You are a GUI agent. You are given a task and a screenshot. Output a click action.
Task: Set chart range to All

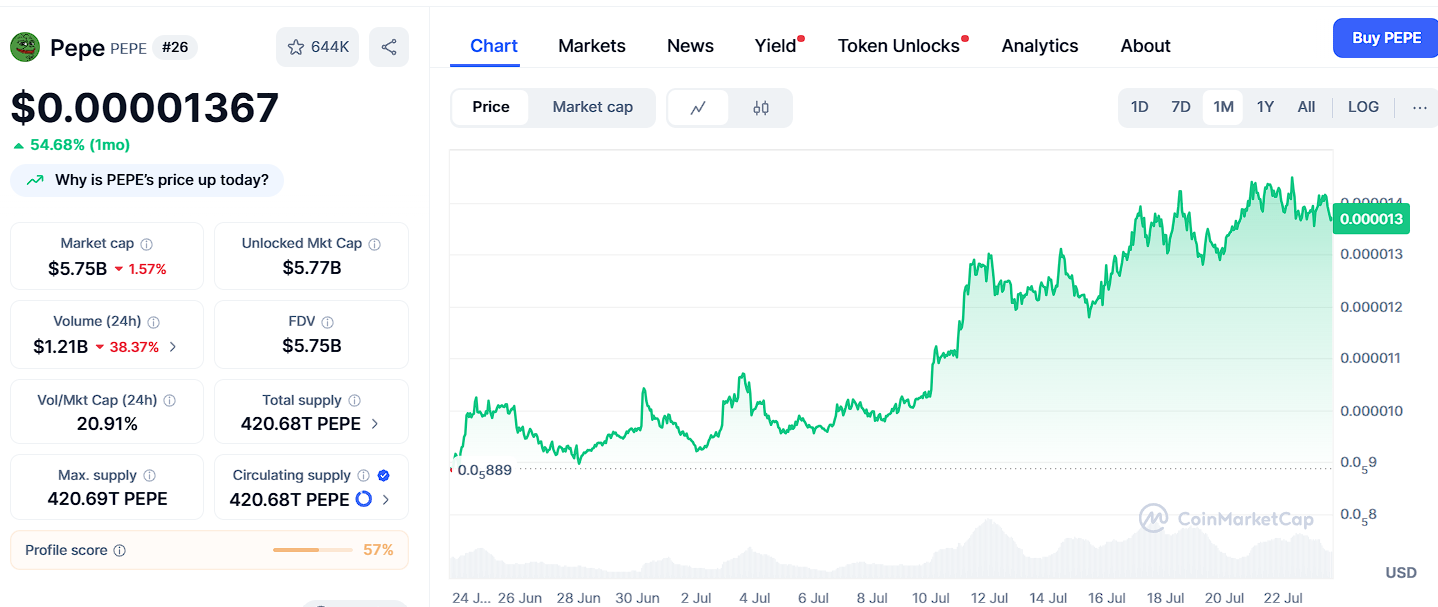coord(1306,107)
